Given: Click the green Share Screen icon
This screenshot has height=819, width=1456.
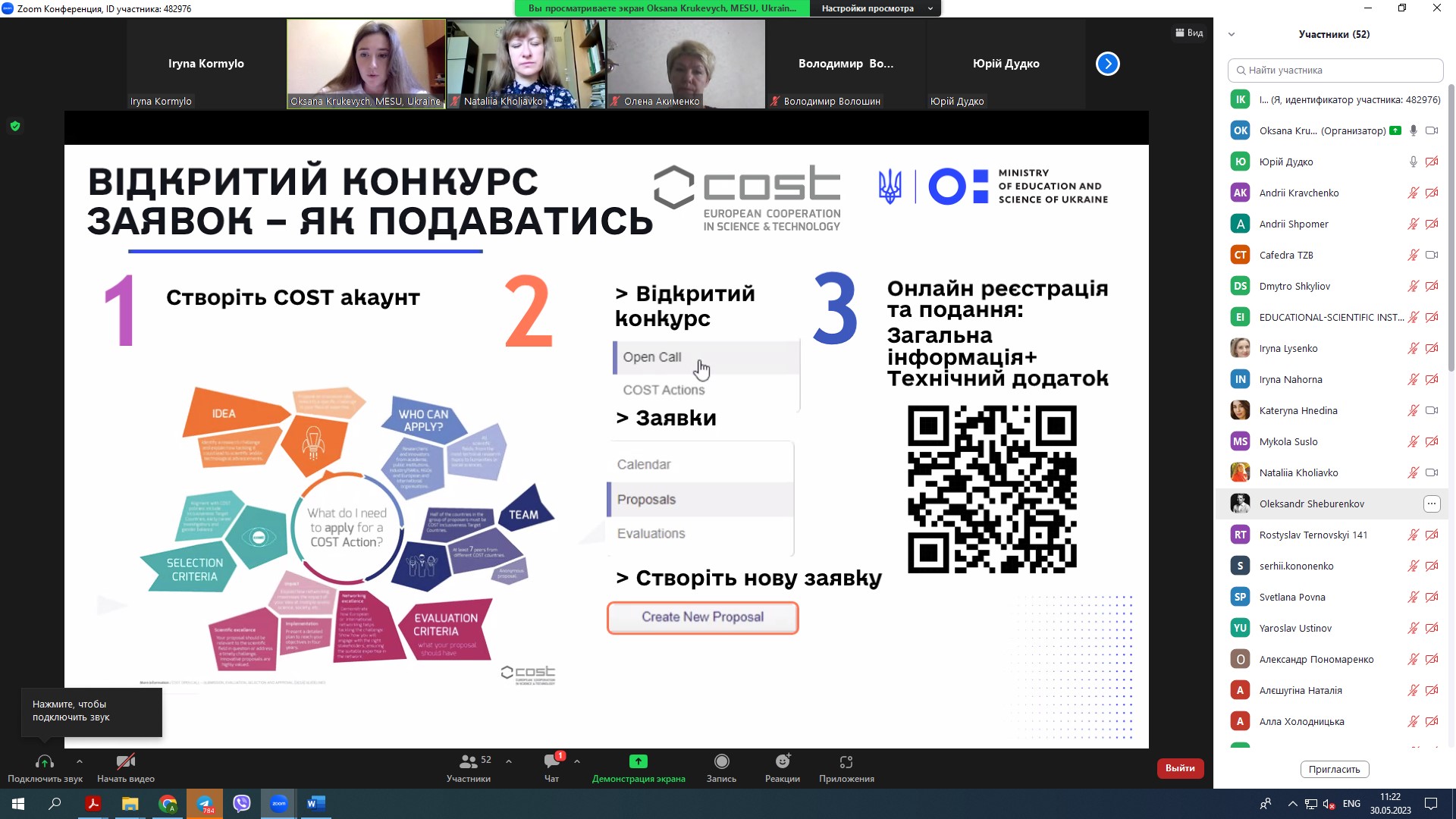Looking at the screenshot, I should point(638,761).
